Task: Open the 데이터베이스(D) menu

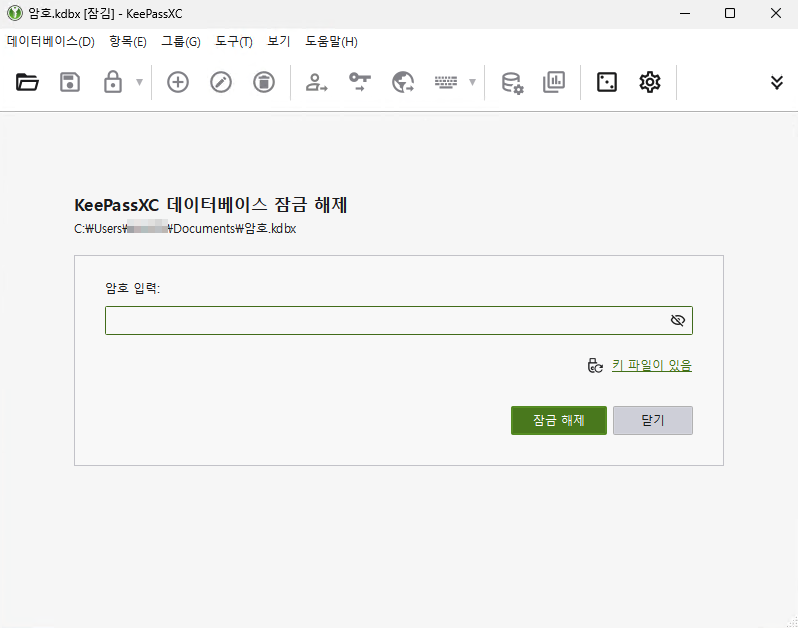Action: (x=50, y=42)
